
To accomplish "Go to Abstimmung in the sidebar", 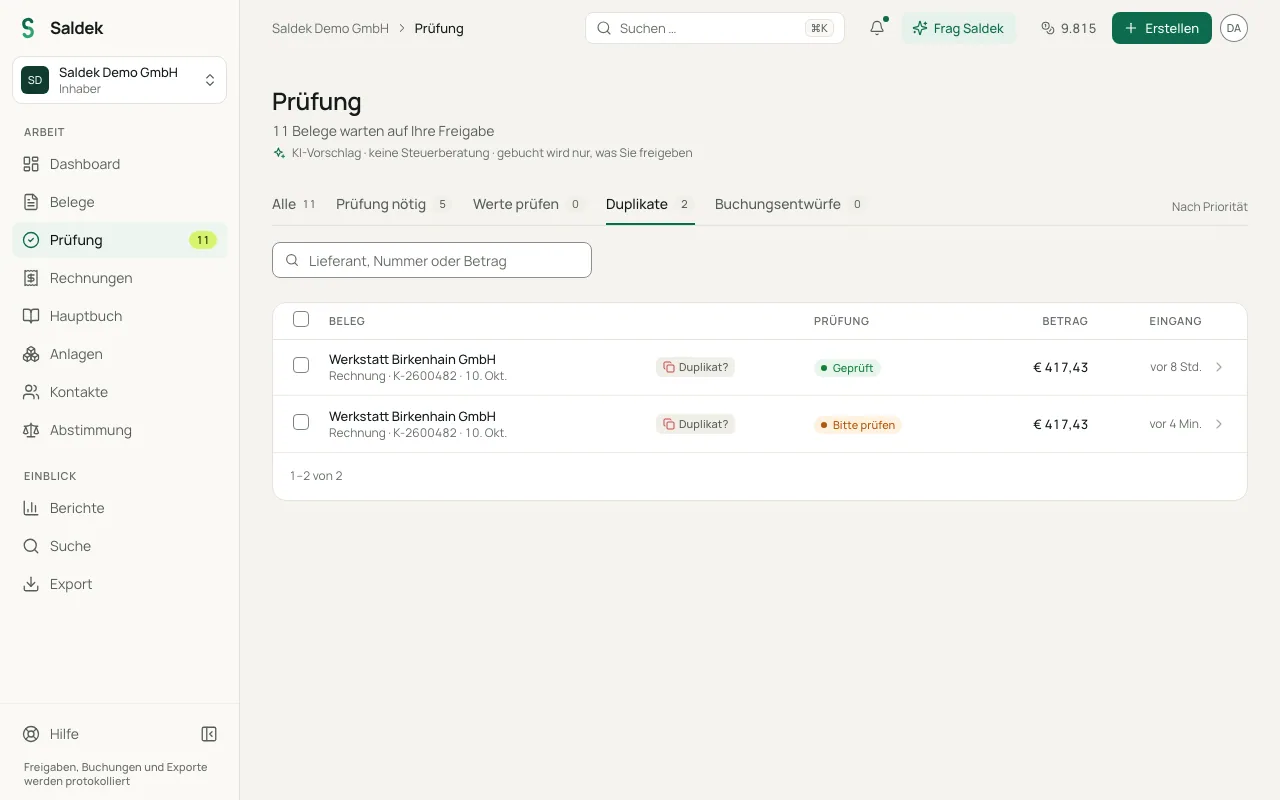I will click(120, 430).
